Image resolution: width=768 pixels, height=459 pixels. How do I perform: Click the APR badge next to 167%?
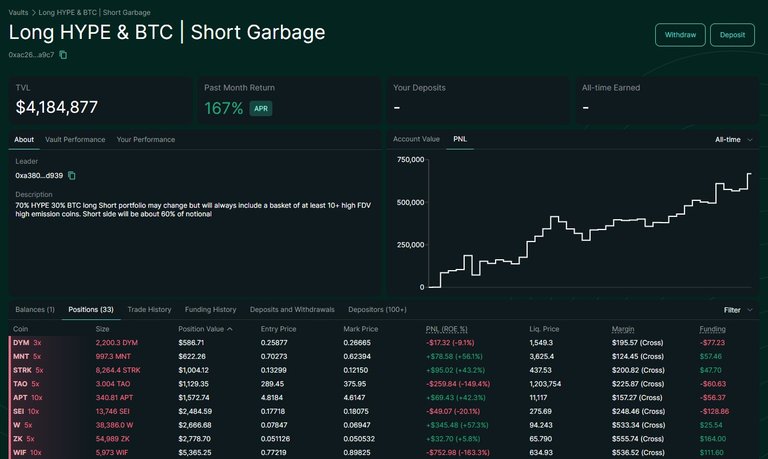pyautogui.click(x=261, y=108)
